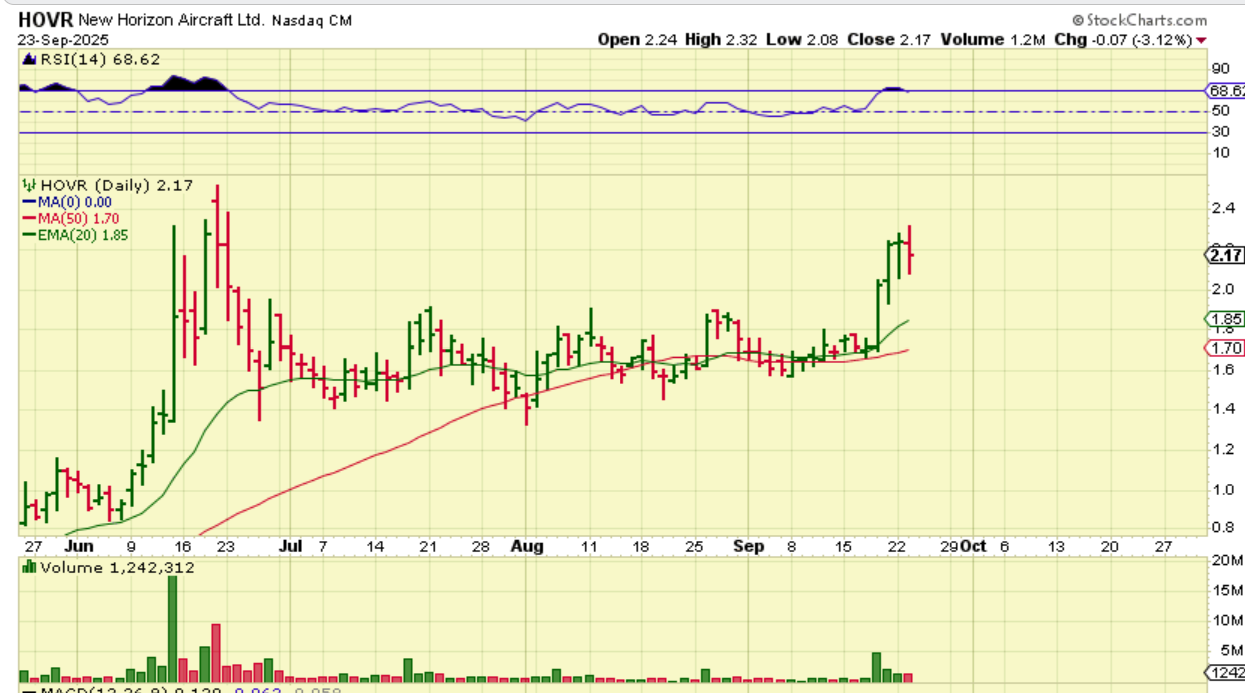Click the date 23-Sep-2025 under the title
The image size is (1245, 693).
(x=57, y=40)
